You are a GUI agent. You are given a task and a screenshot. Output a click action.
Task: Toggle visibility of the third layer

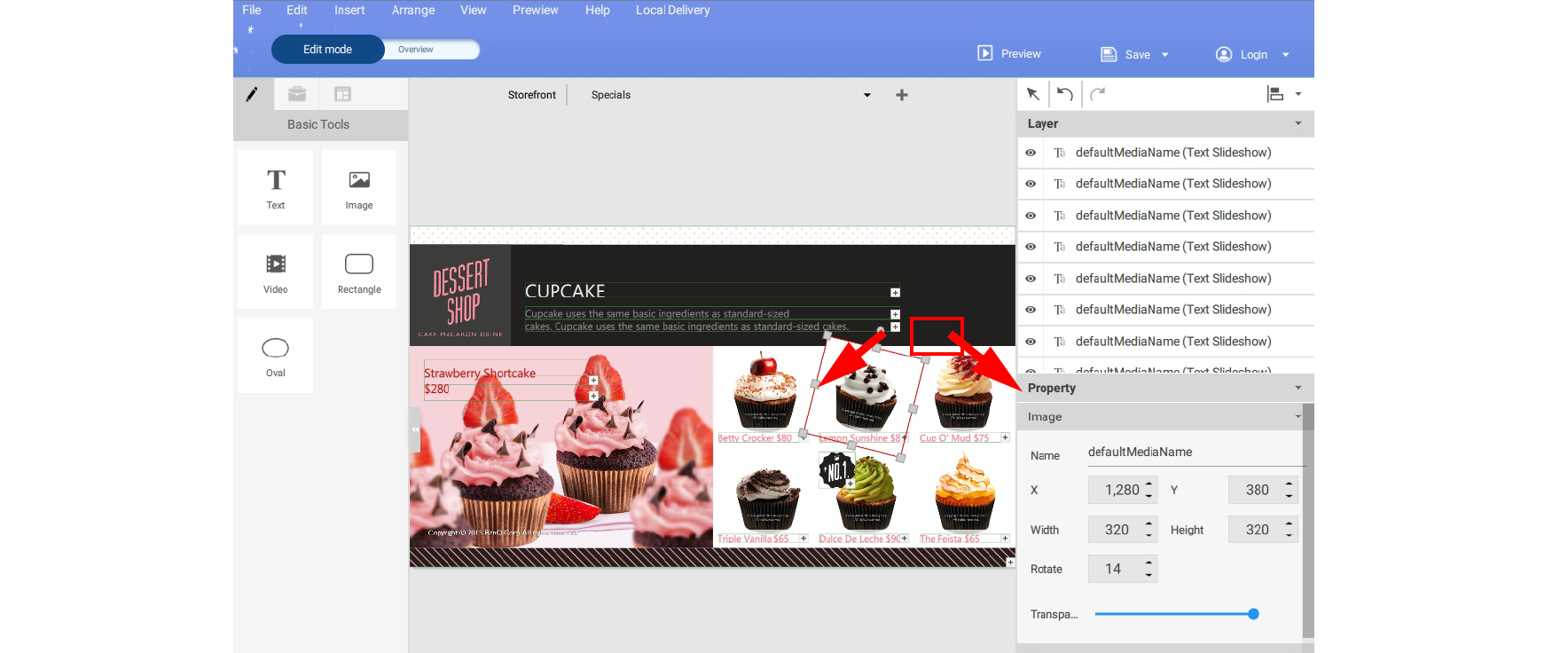coord(1031,216)
